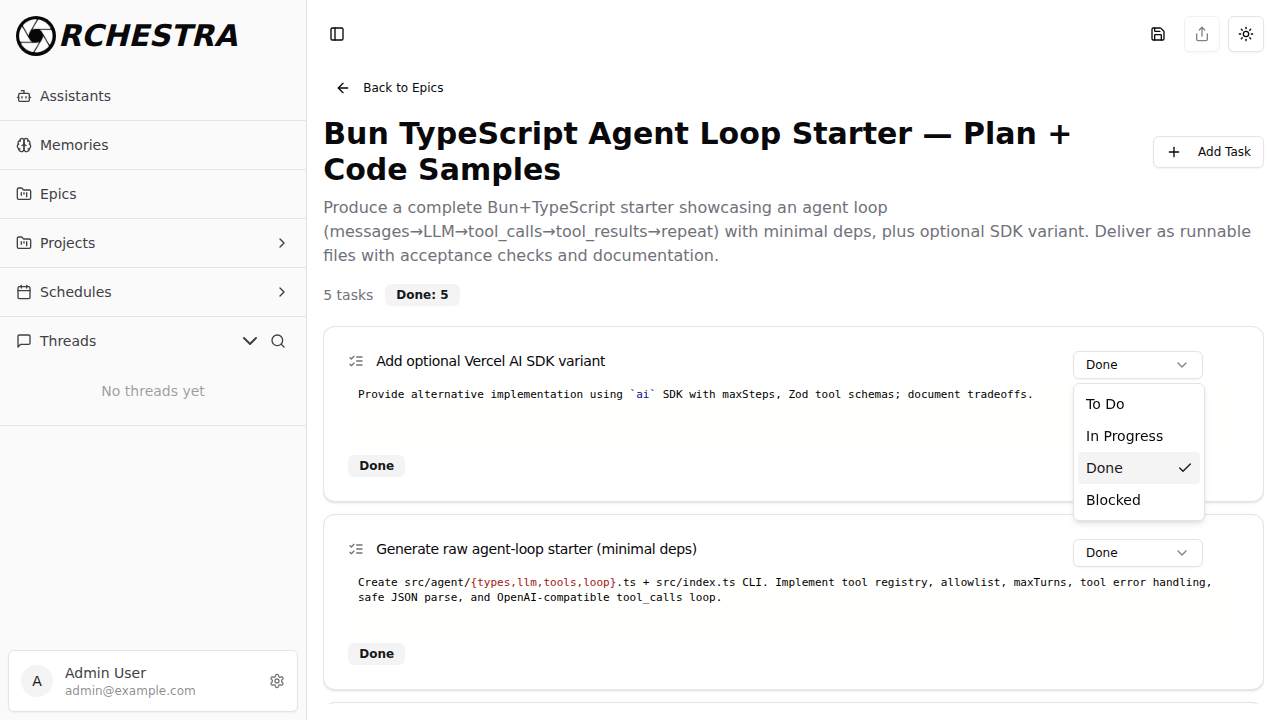
Task: Open settings gear next to Admin User
Action: coord(277,681)
